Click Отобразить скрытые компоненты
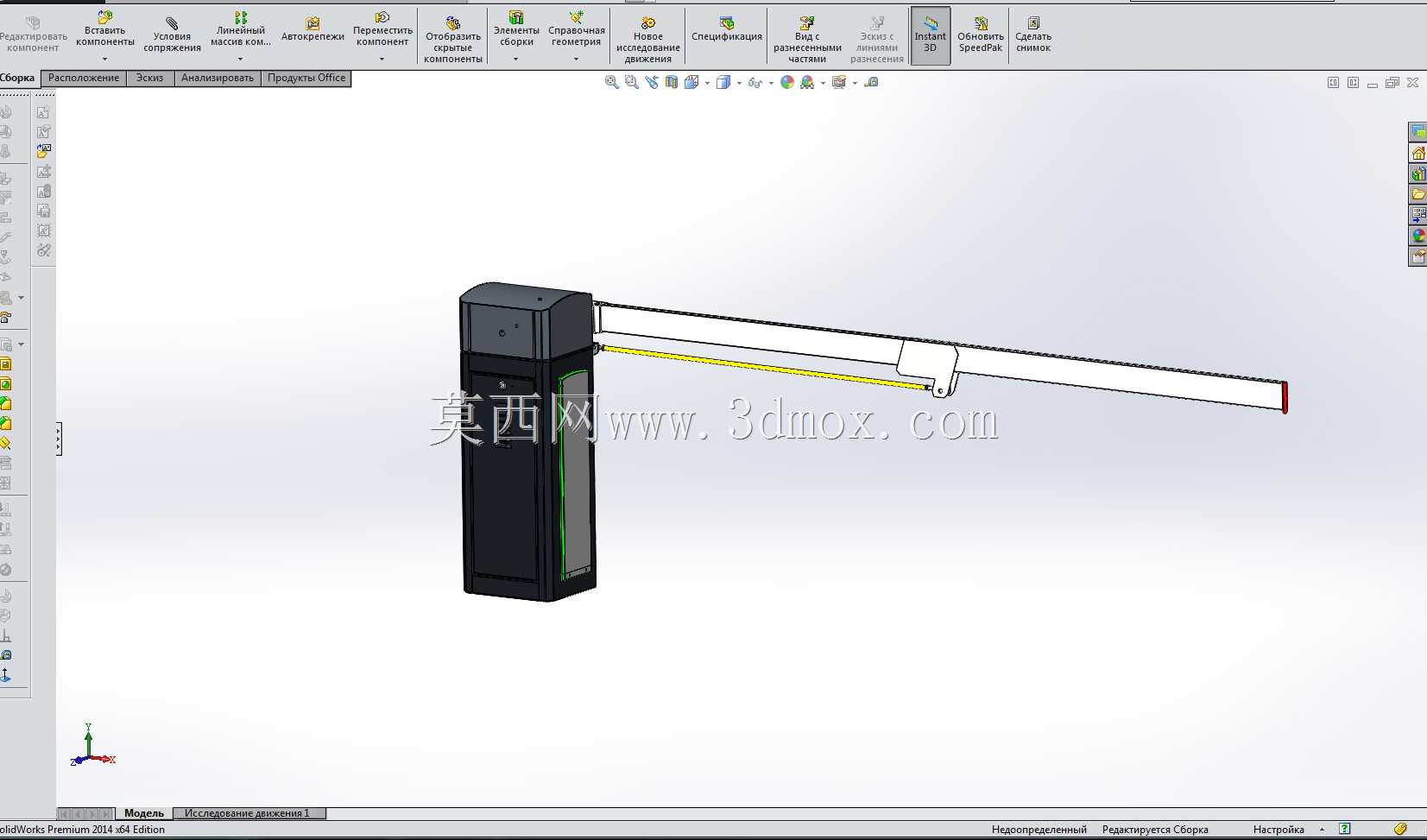This screenshot has height=840, width=1427. click(453, 40)
